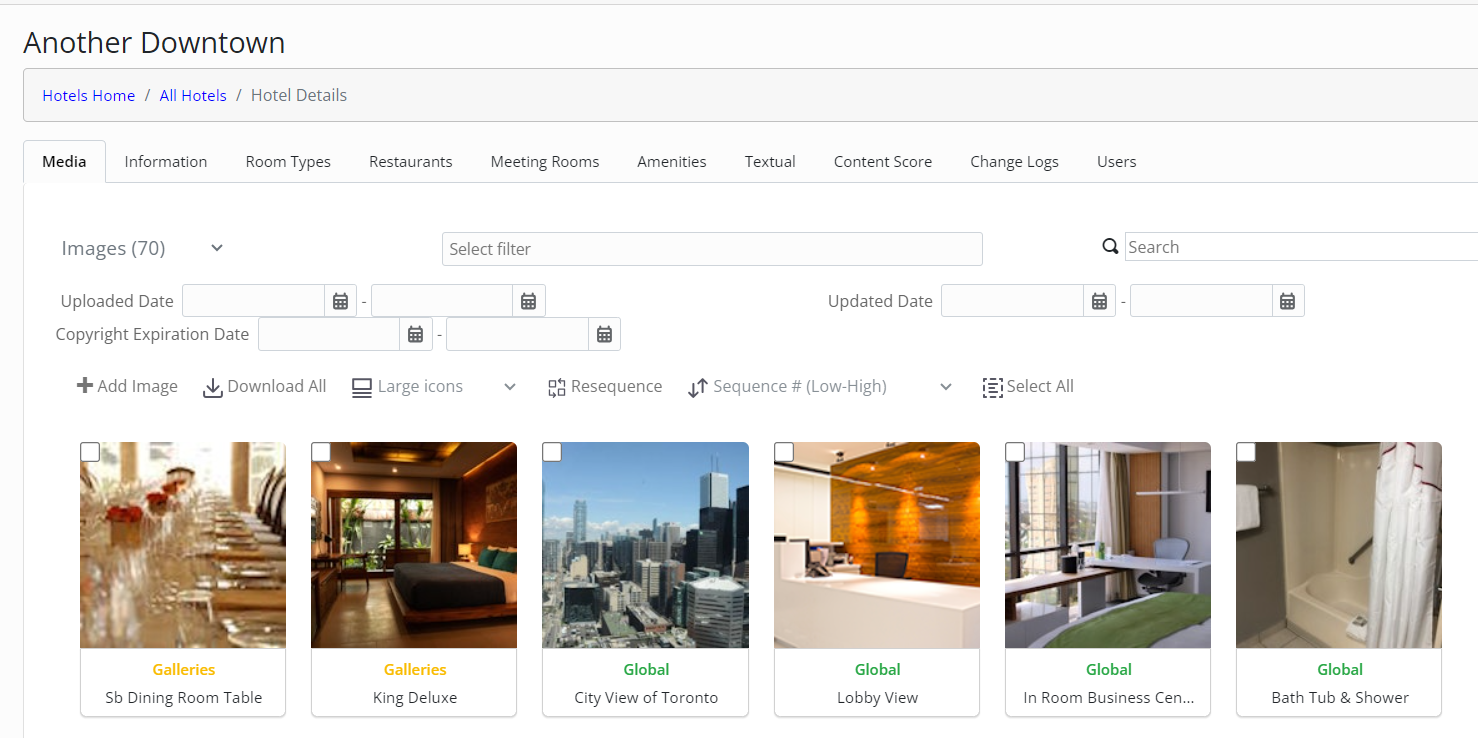Focus the Copyright Expiration Date start field
The image size is (1478, 738).
[329, 334]
